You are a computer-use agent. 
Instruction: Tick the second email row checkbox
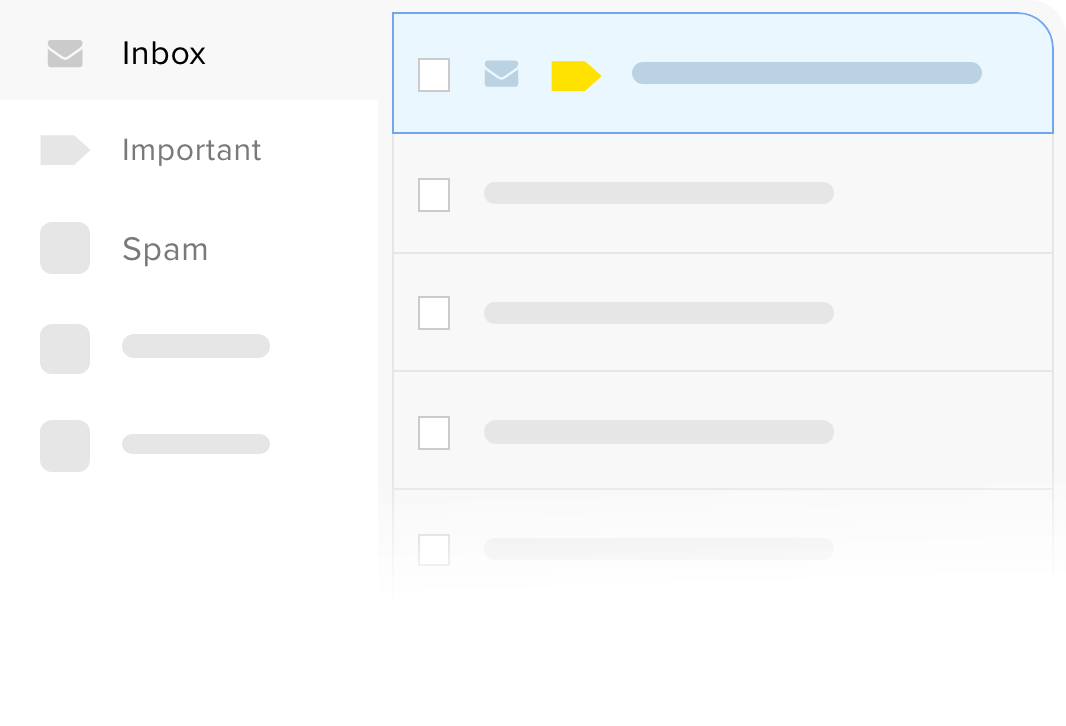click(x=434, y=195)
